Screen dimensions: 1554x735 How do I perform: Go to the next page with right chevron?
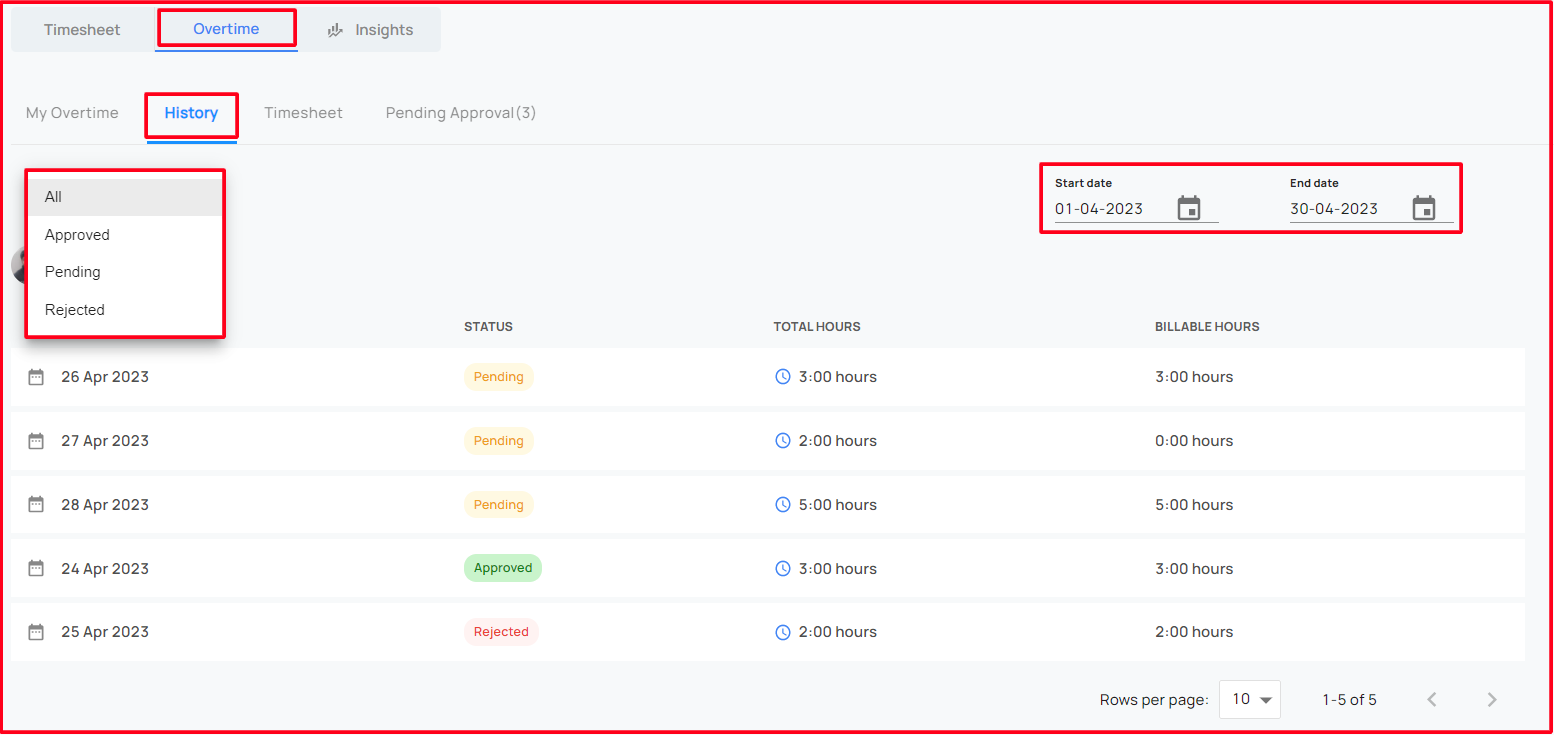click(1492, 700)
